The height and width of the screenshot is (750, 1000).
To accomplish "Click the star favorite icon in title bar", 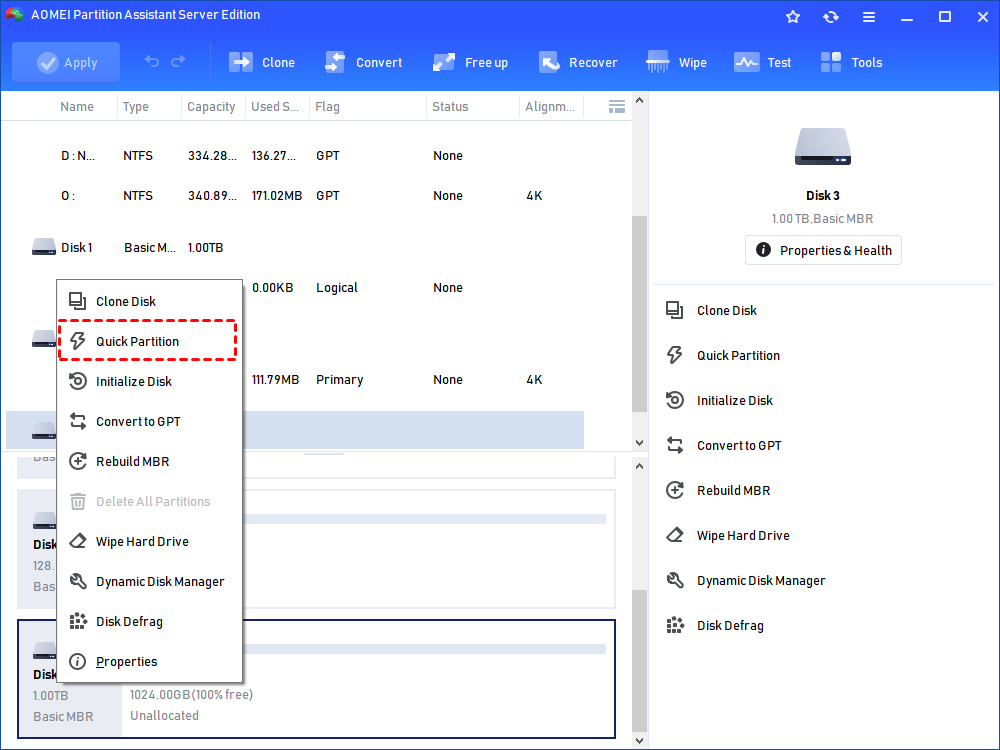I will click(x=793, y=17).
